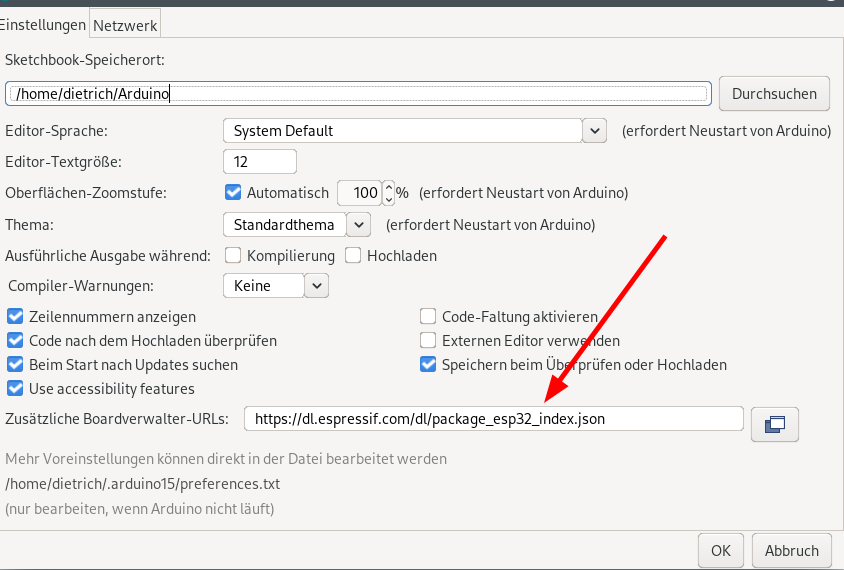Enable Code-Faltung aktivieren
This screenshot has width=844, height=570.
pos(428,316)
